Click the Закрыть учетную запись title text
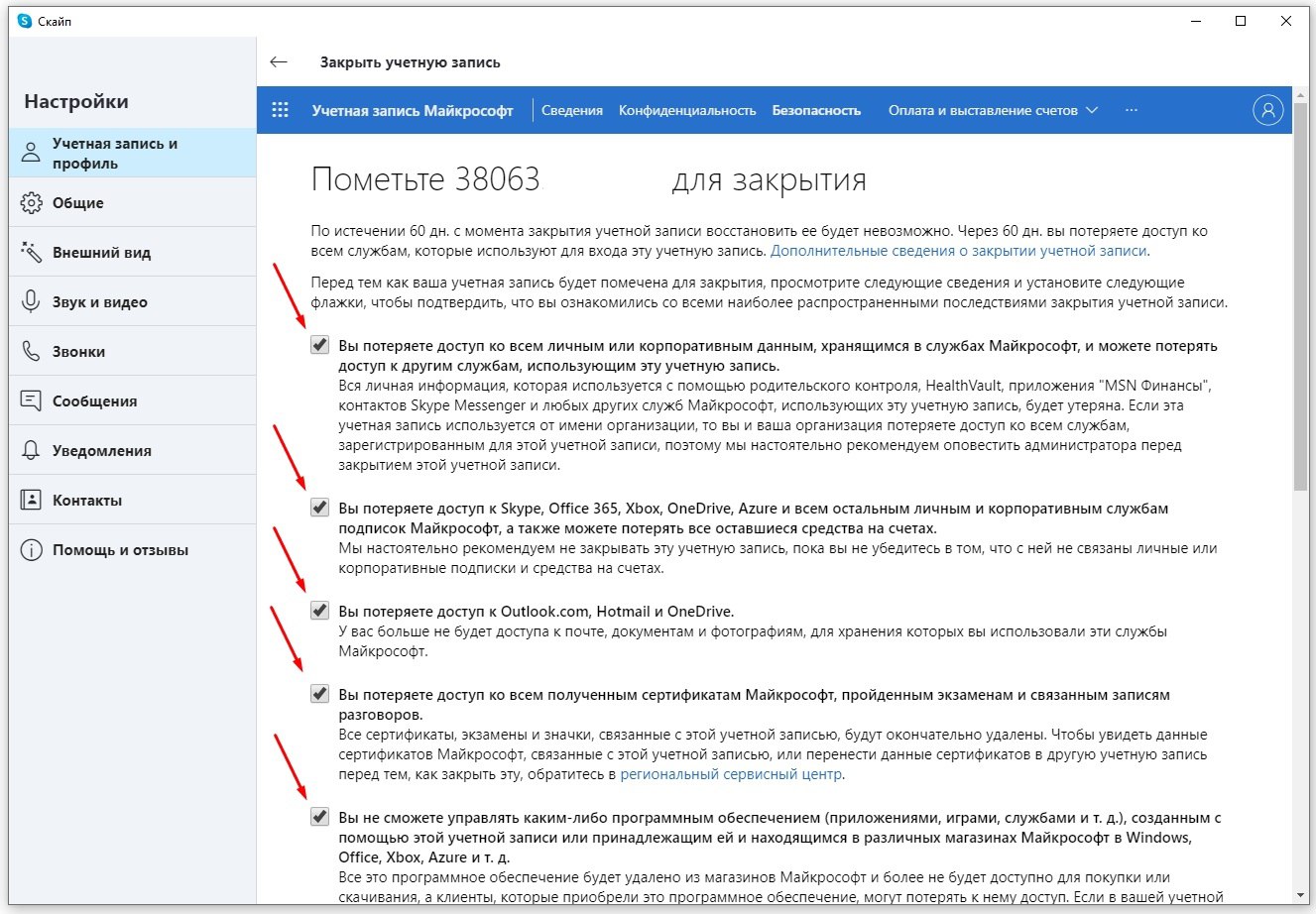The width and height of the screenshot is (1316, 914). 410,61
